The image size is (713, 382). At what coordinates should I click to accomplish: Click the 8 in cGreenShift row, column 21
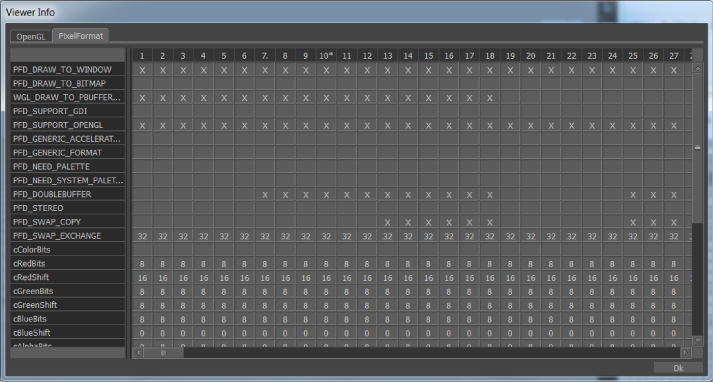coord(551,306)
